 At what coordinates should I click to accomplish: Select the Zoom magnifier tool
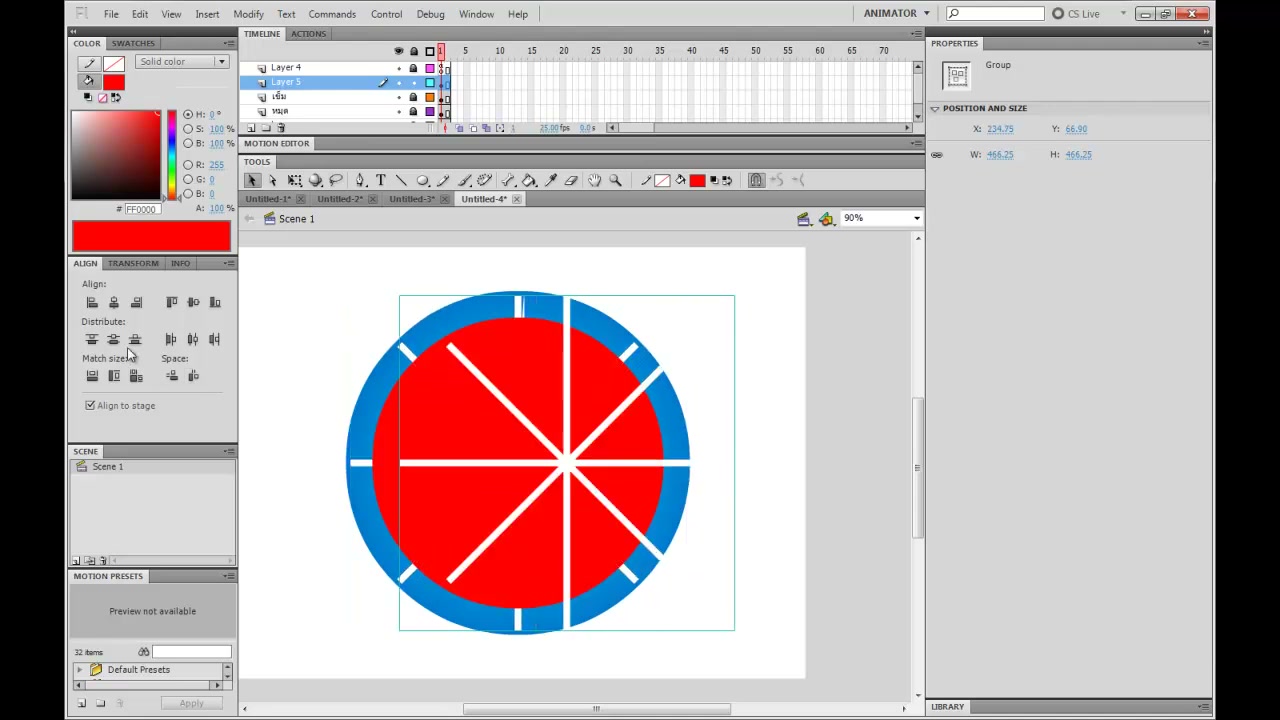(x=616, y=180)
